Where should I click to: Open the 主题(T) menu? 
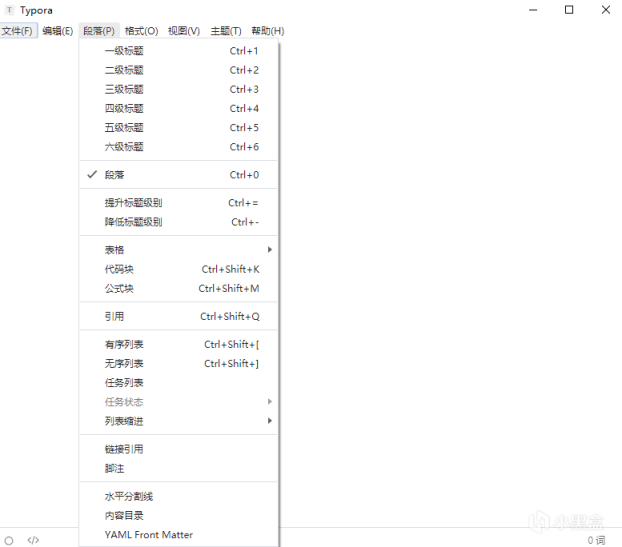click(226, 31)
